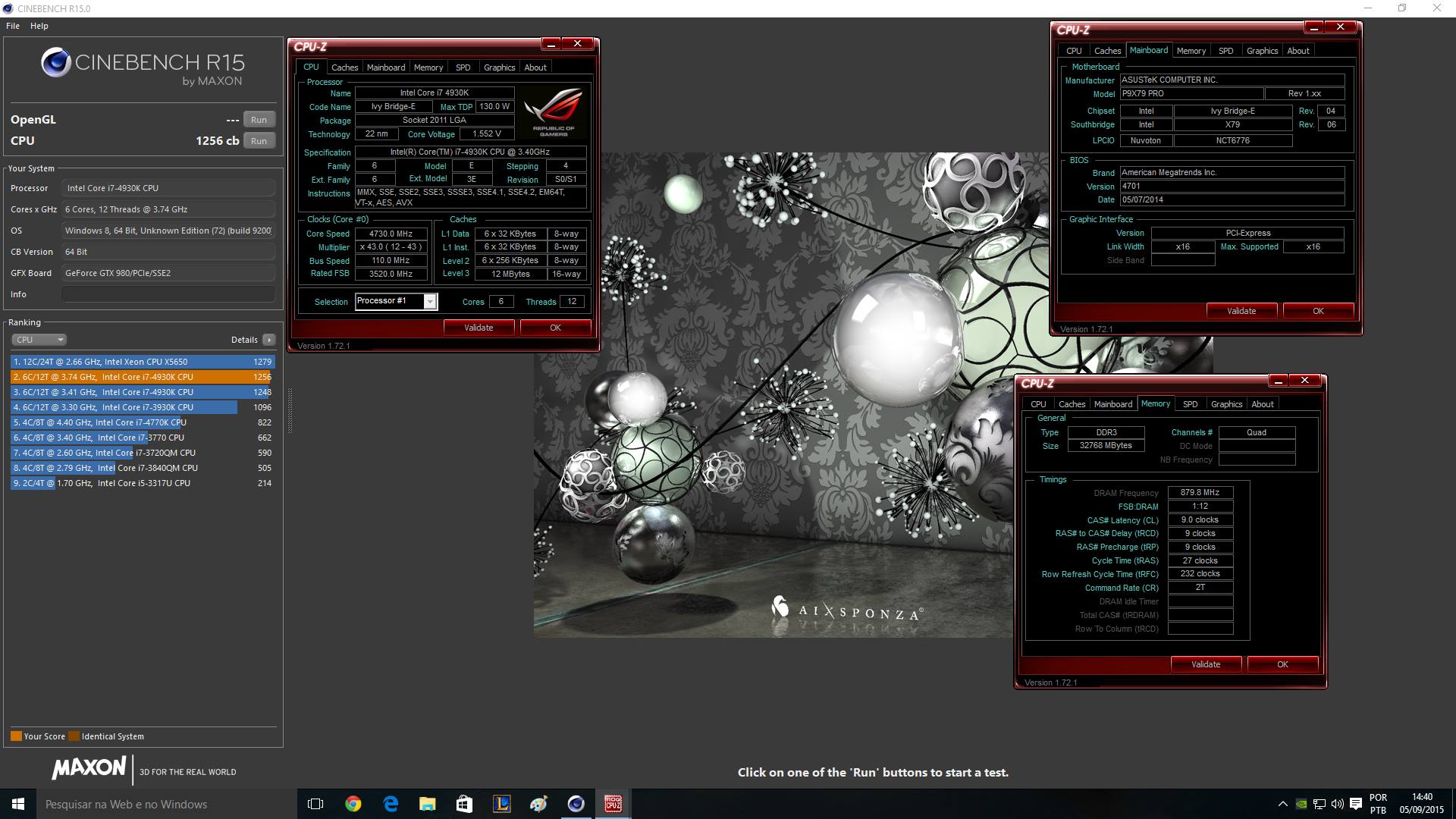Viewport: 1456px width, 819px height.
Task: Open Processor #1 selection dropdown
Action: pyautogui.click(x=396, y=302)
